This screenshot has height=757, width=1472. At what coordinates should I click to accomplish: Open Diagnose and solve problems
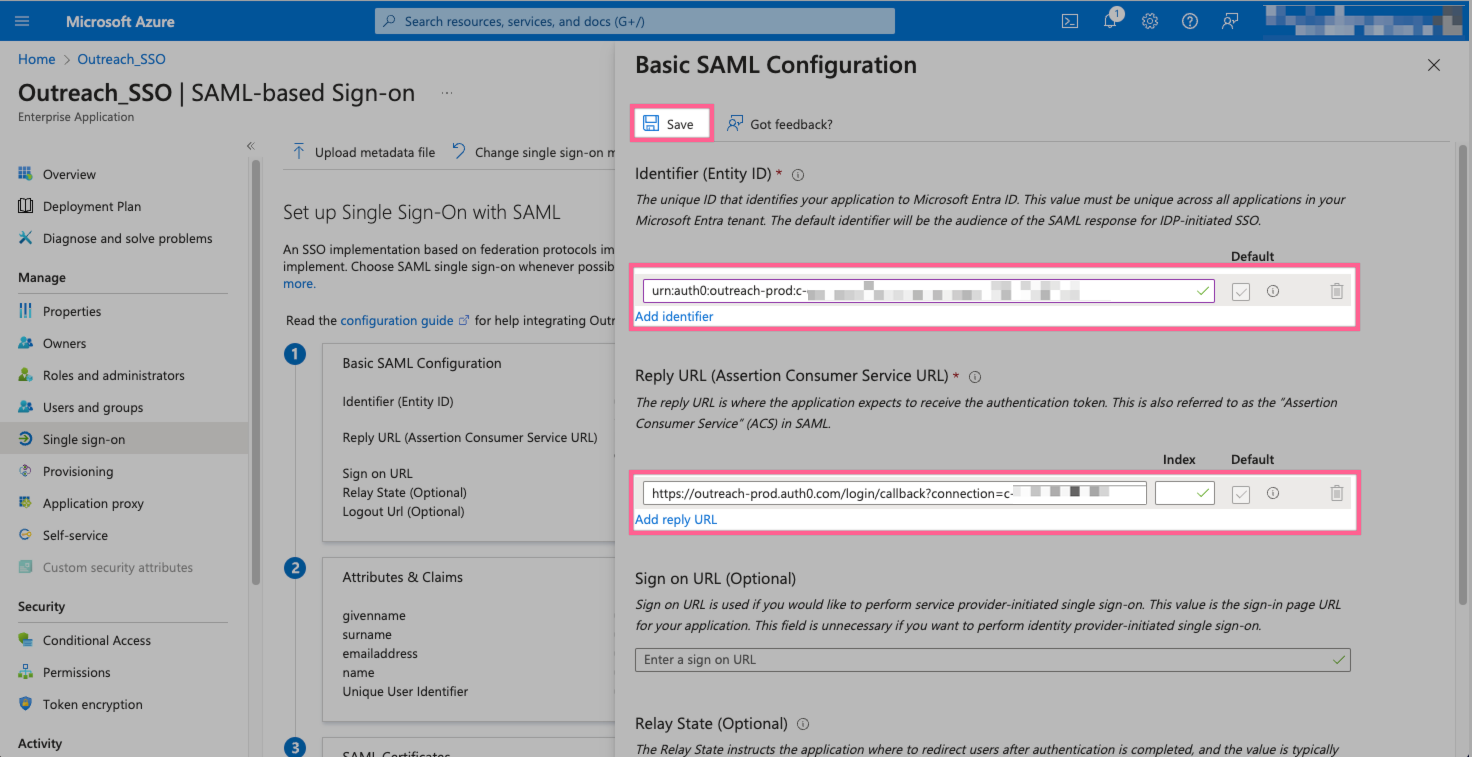127,238
